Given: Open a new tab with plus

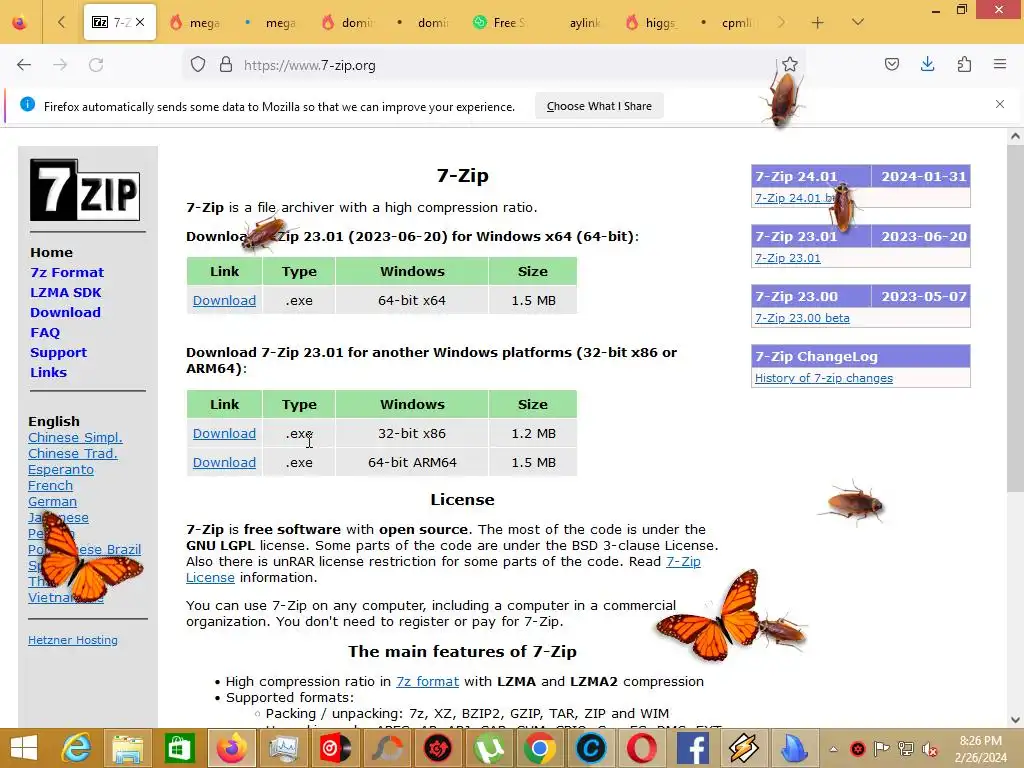Looking at the screenshot, I should (x=817, y=23).
